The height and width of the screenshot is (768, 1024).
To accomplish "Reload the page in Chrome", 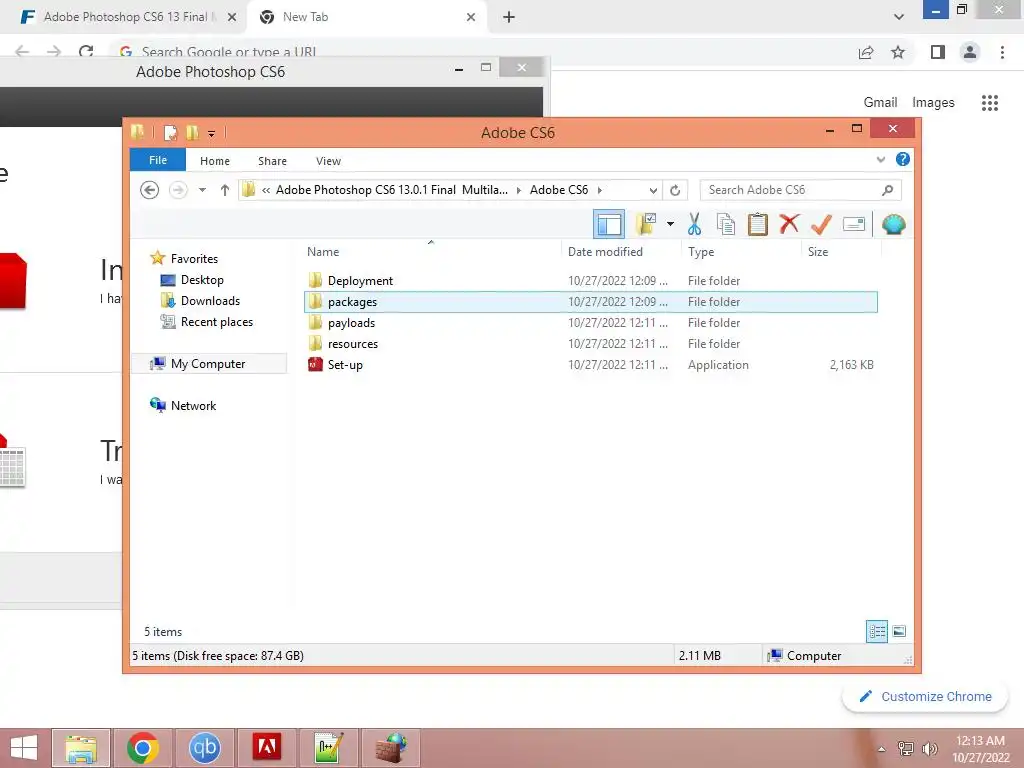I will point(86,51).
